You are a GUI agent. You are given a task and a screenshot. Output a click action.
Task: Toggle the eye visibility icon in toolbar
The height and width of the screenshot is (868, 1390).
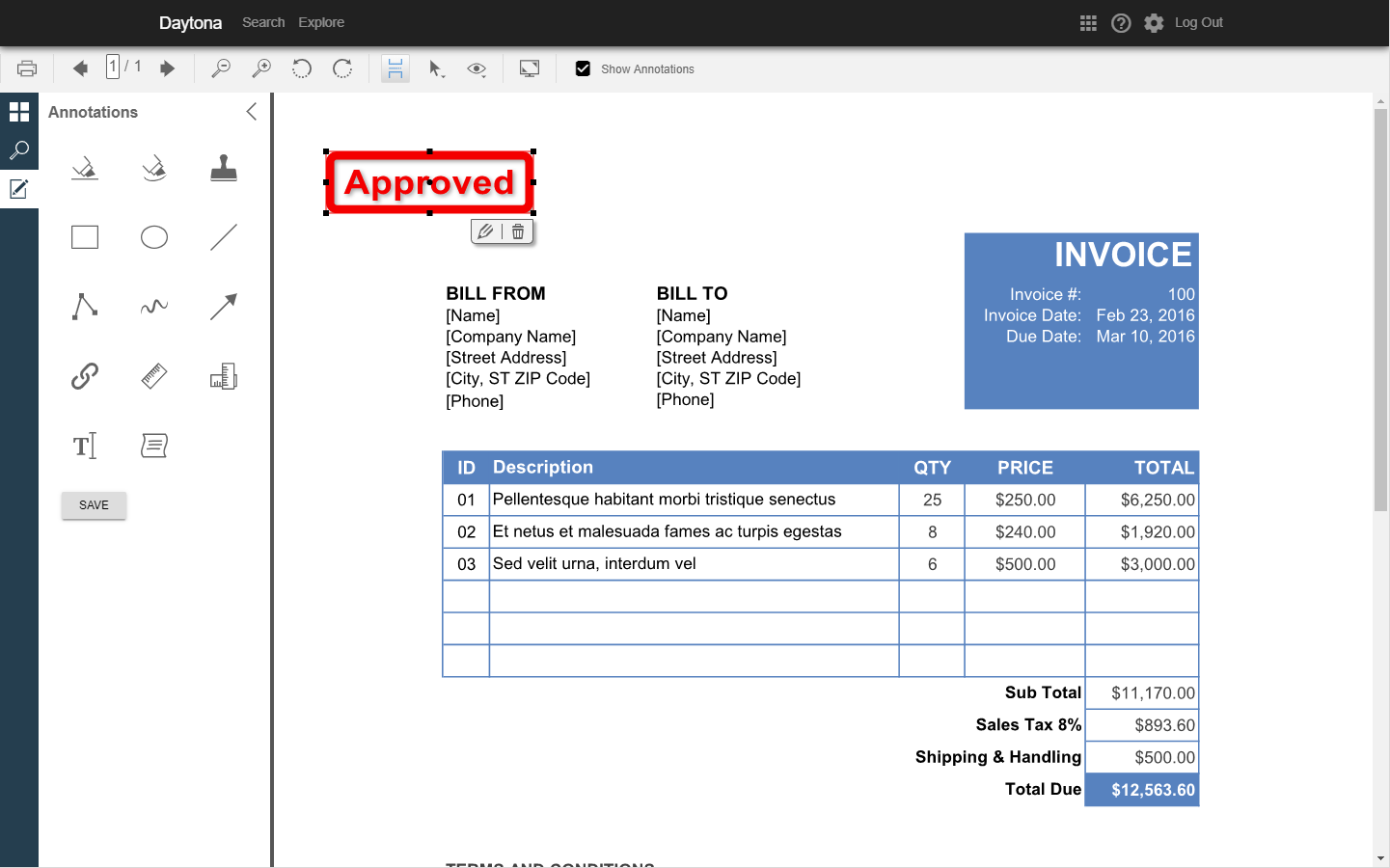pyautogui.click(x=477, y=68)
